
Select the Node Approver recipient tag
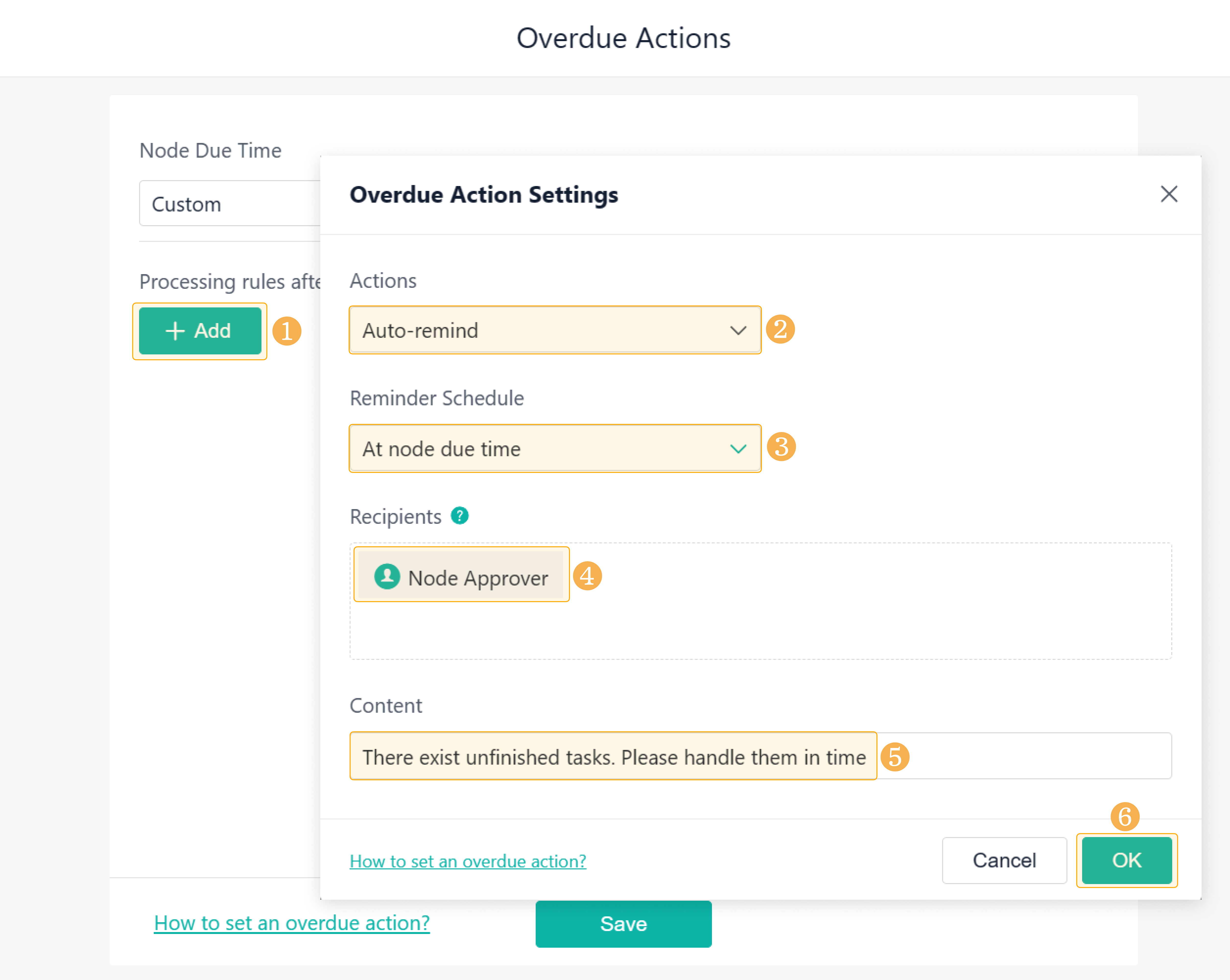click(461, 575)
